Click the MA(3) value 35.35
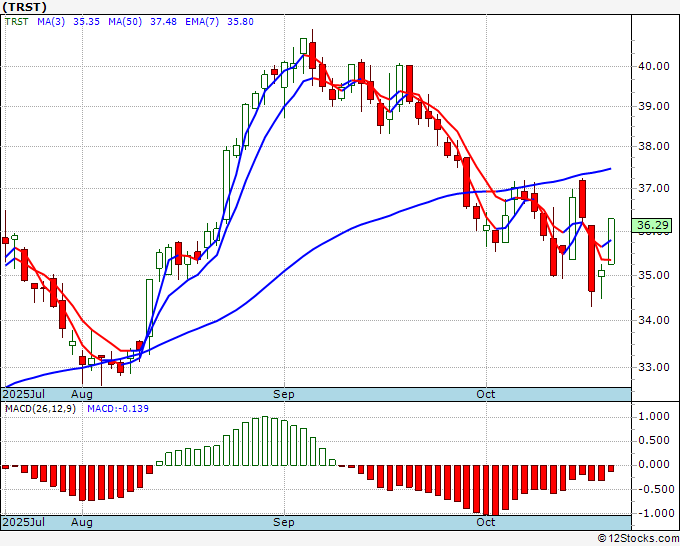Screen dimensions: 680x546 pos(86,22)
